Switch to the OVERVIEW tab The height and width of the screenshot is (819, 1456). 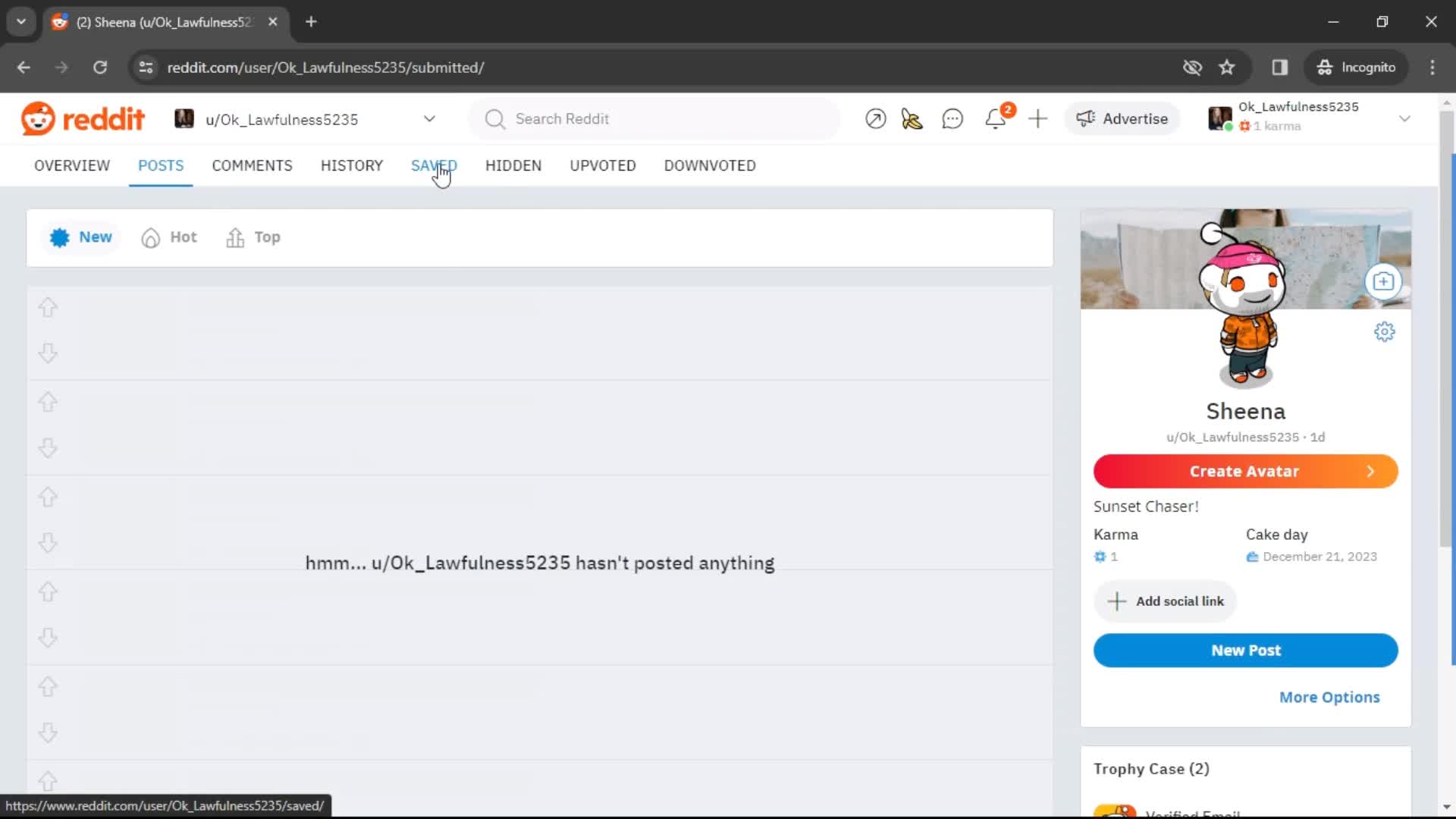(71, 165)
